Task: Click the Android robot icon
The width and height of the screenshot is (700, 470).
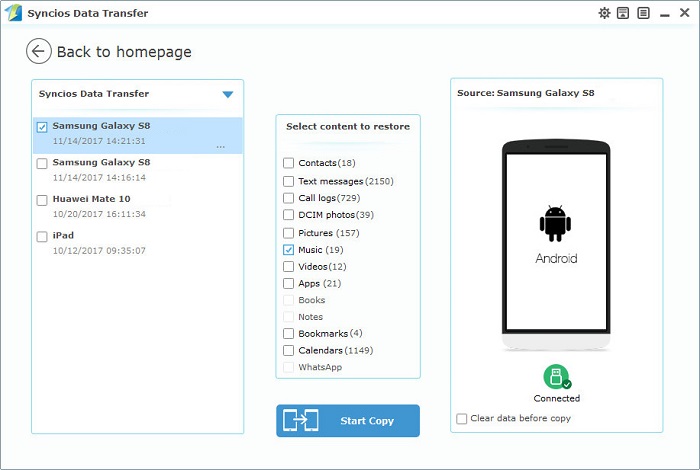Action: point(555,224)
